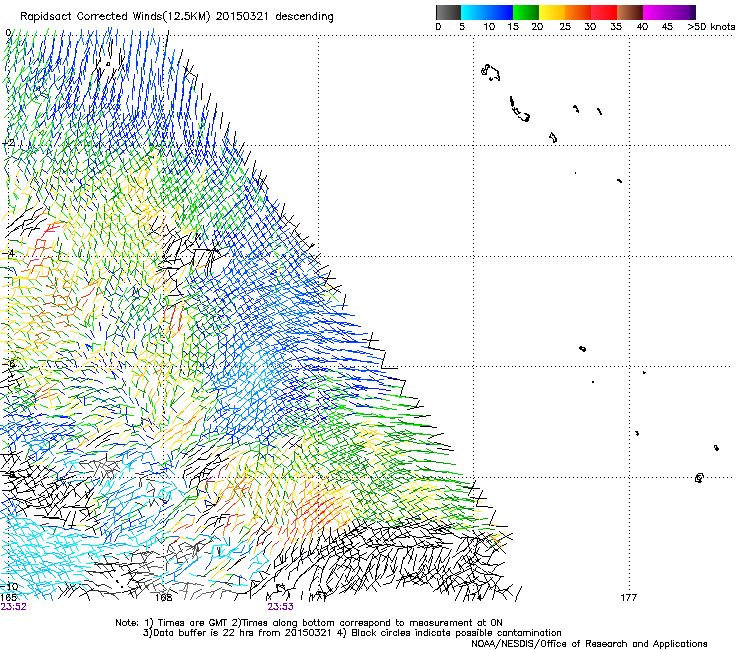The image size is (740, 650).
Task: Click the latitude label '0' at top left
Action: click(x=8, y=33)
